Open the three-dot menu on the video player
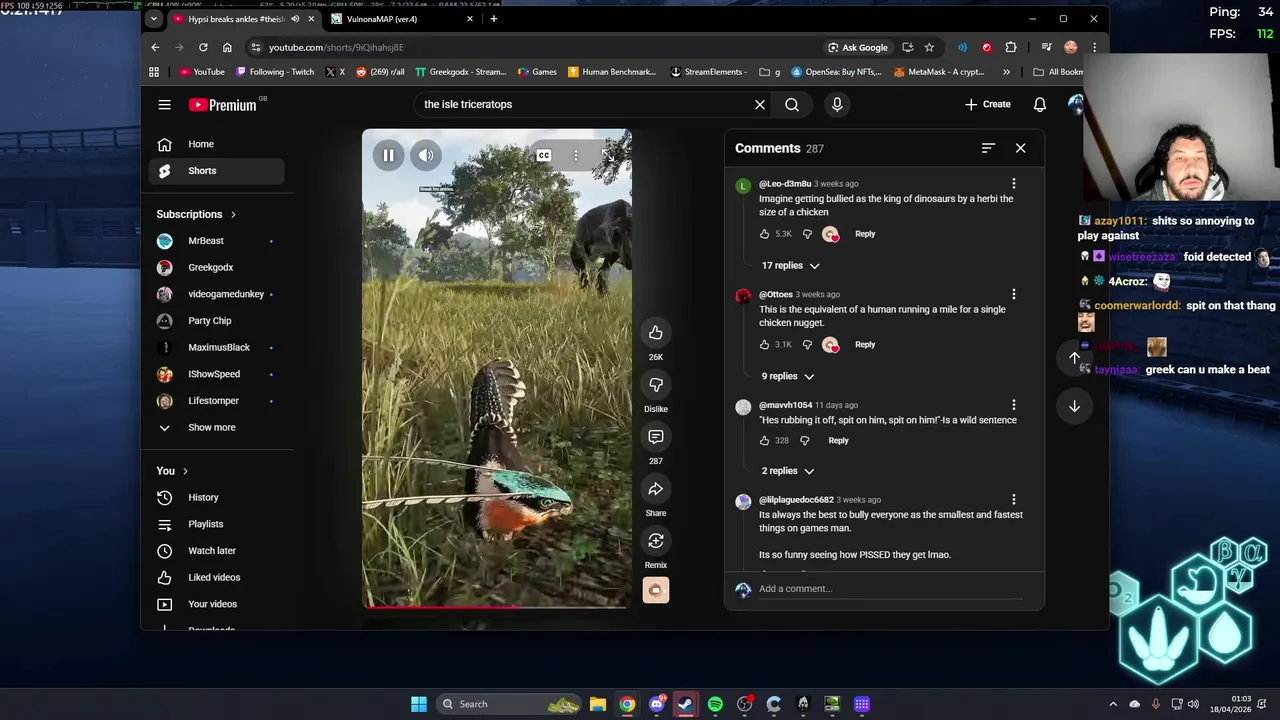This screenshot has width=1280, height=720. pyautogui.click(x=576, y=155)
